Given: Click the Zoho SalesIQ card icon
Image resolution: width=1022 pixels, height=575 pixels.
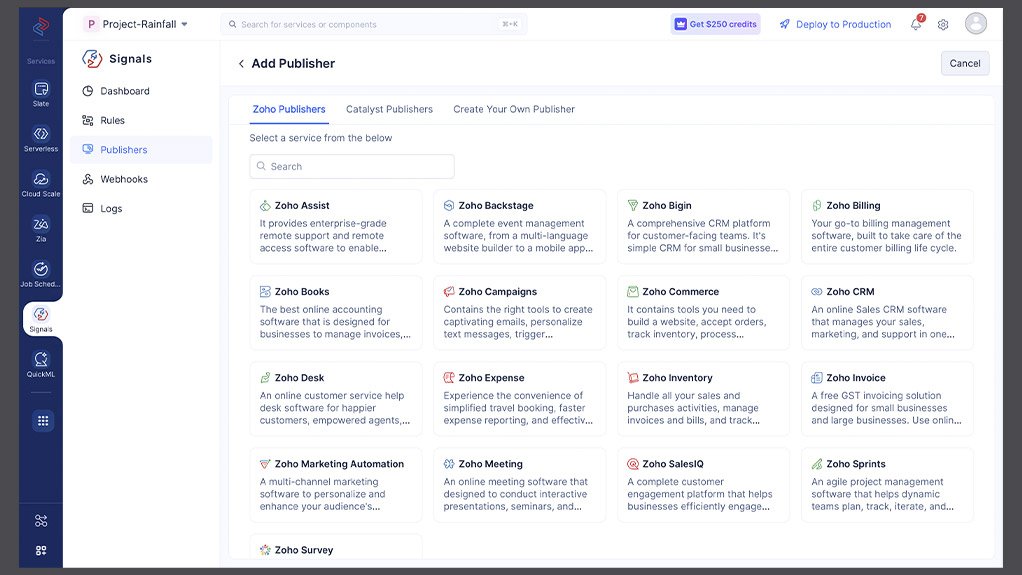Looking at the screenshot, I should point(633,464).
